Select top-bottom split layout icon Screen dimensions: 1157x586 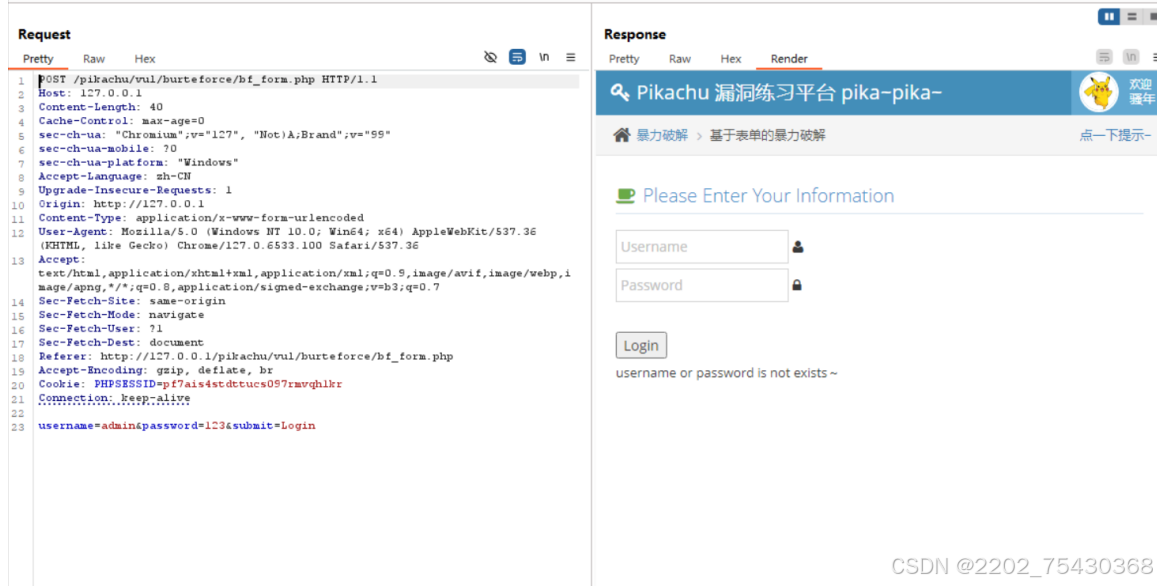pyautogui.click(x=1131, y=16)
